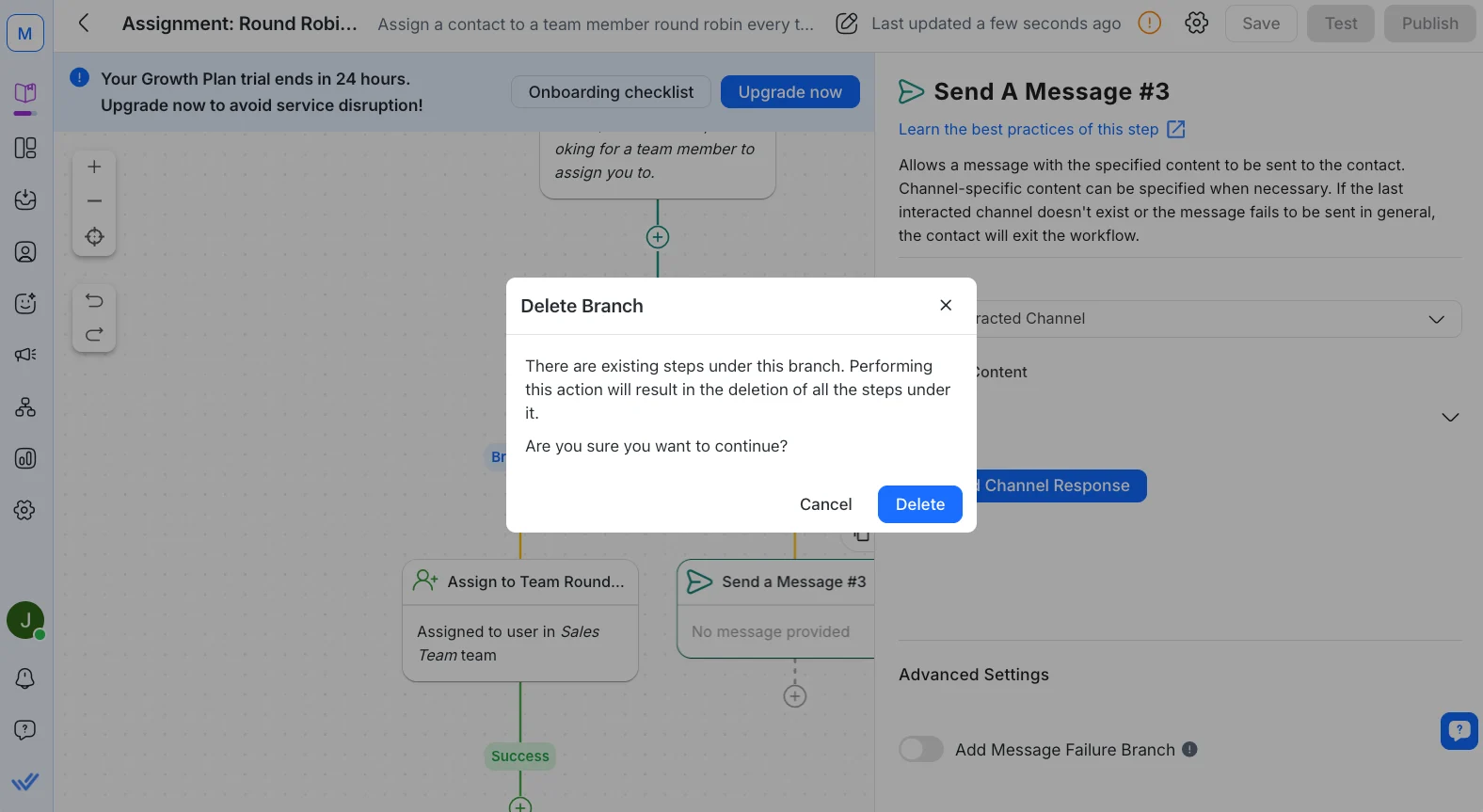Open workspace Settings gear in the sidebar

click(25, 510)
